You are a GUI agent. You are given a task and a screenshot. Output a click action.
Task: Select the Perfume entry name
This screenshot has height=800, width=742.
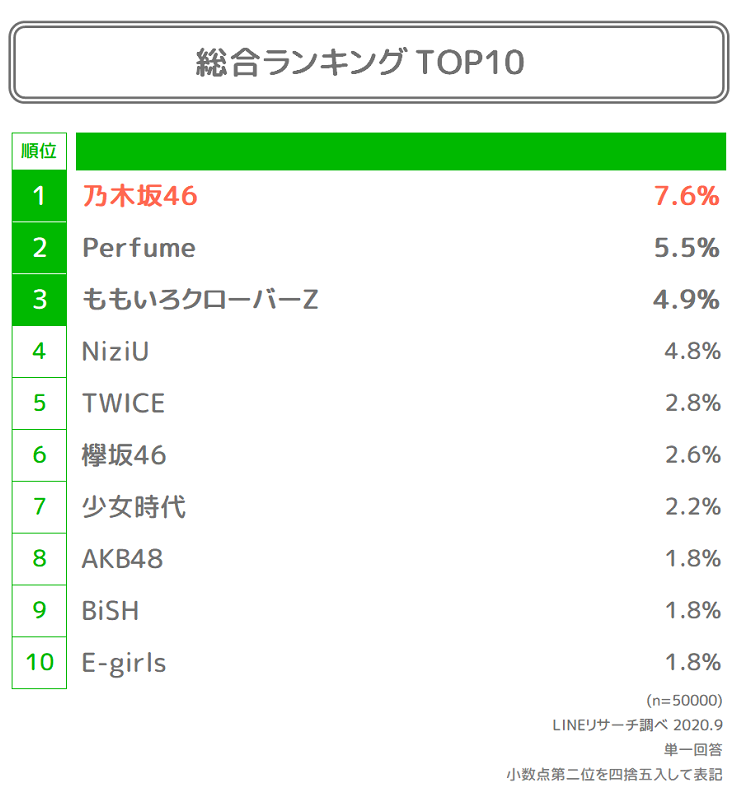point(139,248)
